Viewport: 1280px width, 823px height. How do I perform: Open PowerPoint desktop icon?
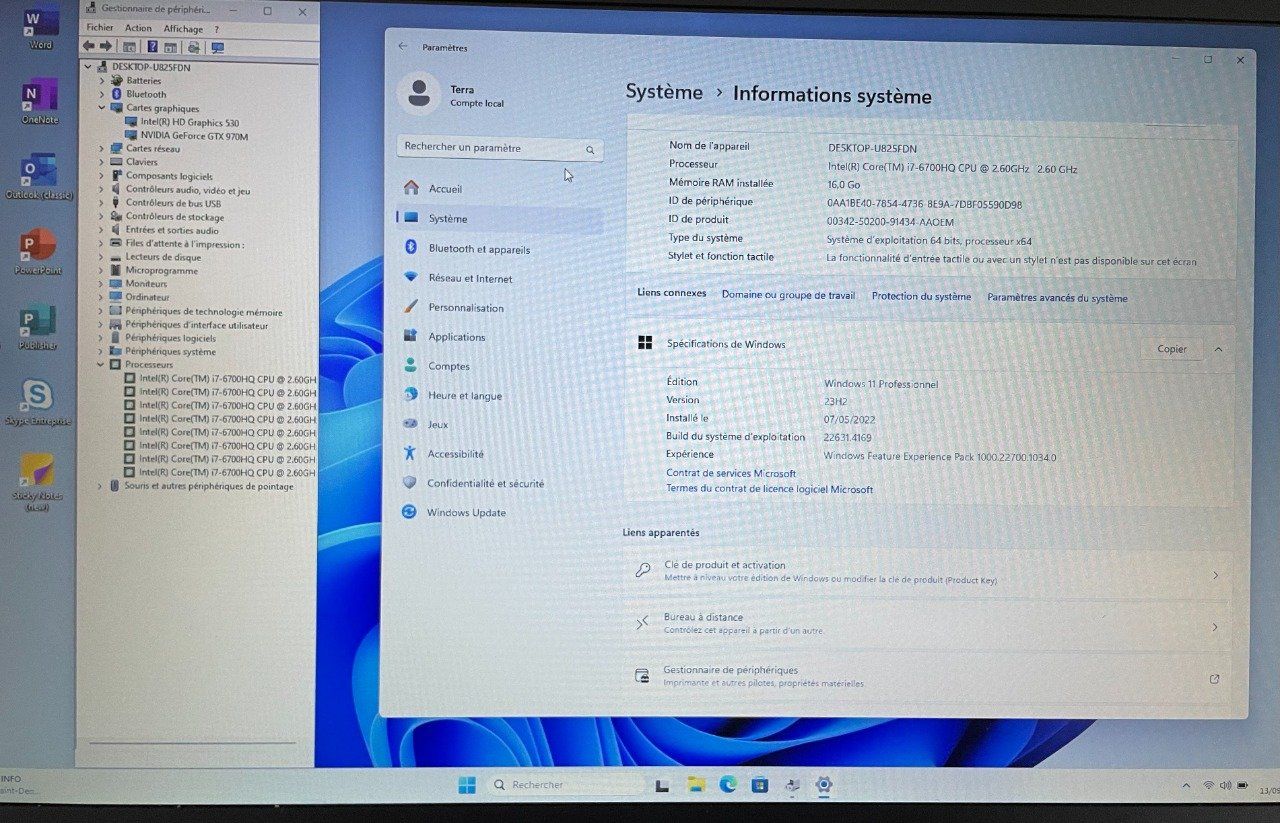tap(38, 251)
